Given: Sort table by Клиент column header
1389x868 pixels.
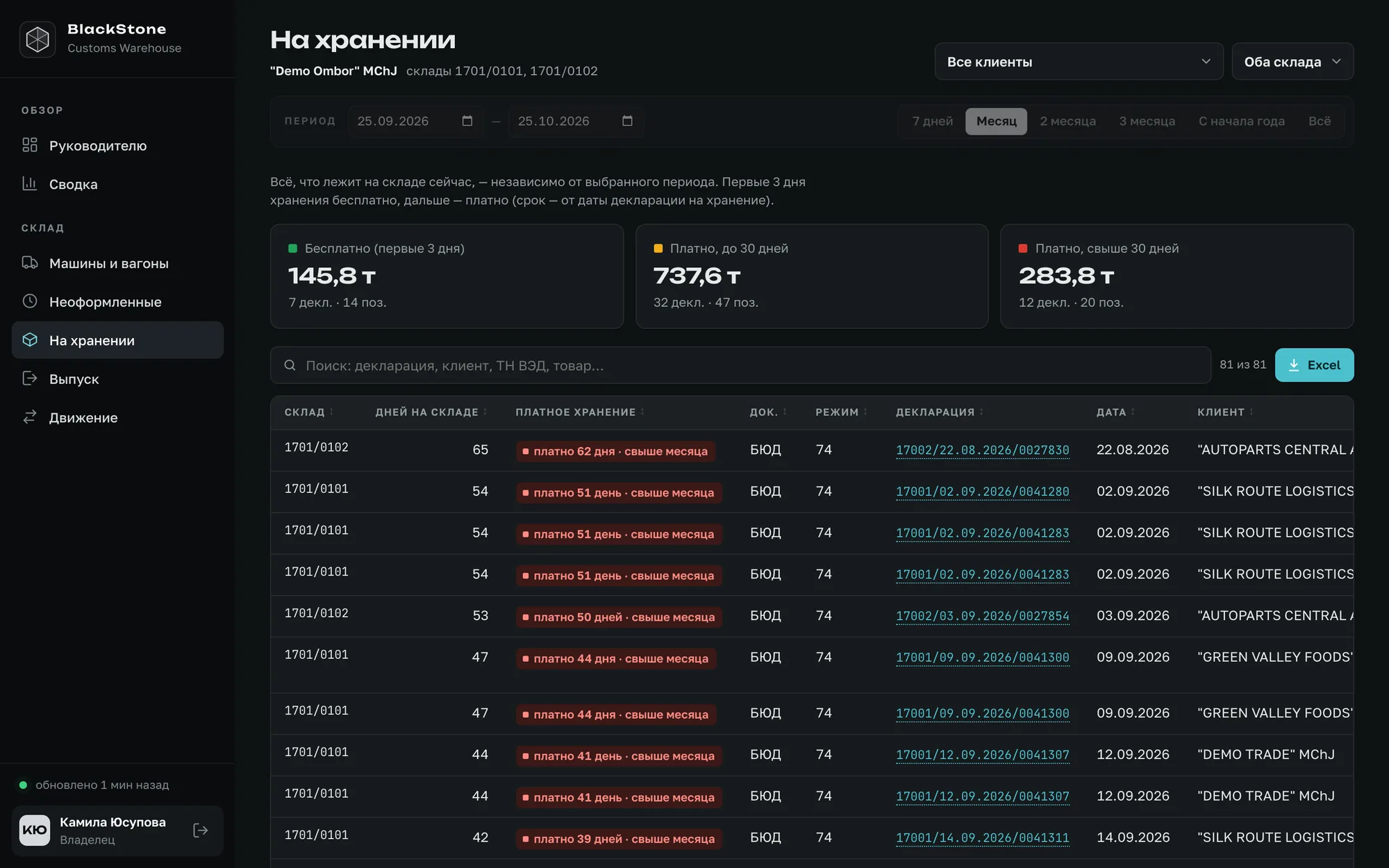Looking at the screenshot, I should 1225,412.
